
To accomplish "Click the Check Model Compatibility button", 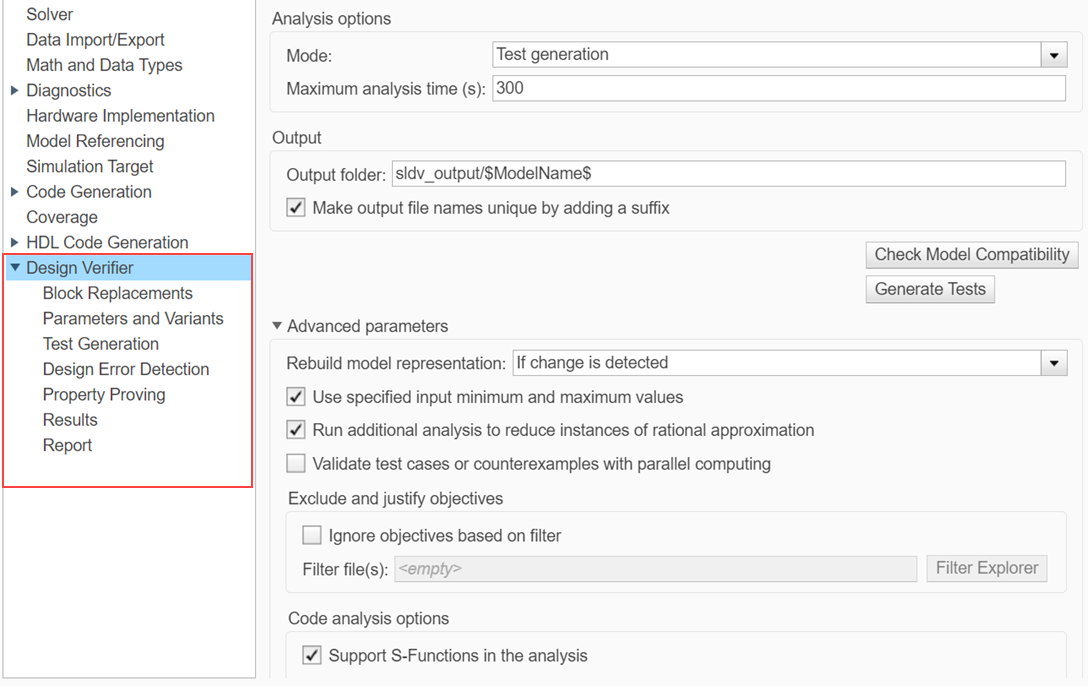I will (x=971, y=254).
